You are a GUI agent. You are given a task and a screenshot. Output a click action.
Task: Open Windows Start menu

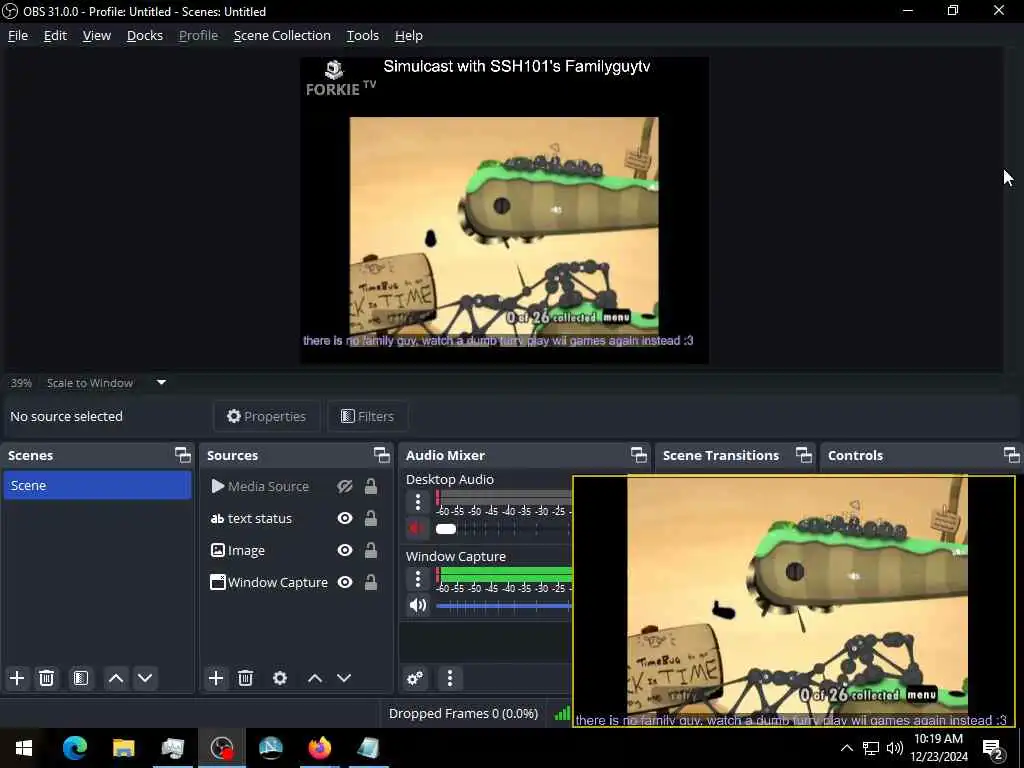(24, 748)
